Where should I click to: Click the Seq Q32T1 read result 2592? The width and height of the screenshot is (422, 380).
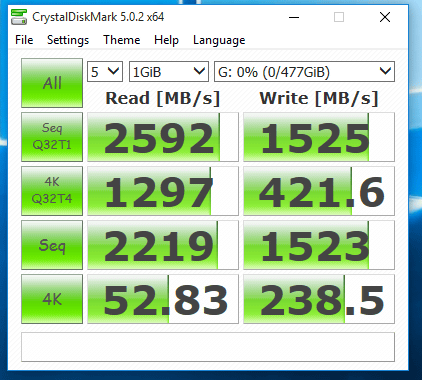click(x=163, y=137)
